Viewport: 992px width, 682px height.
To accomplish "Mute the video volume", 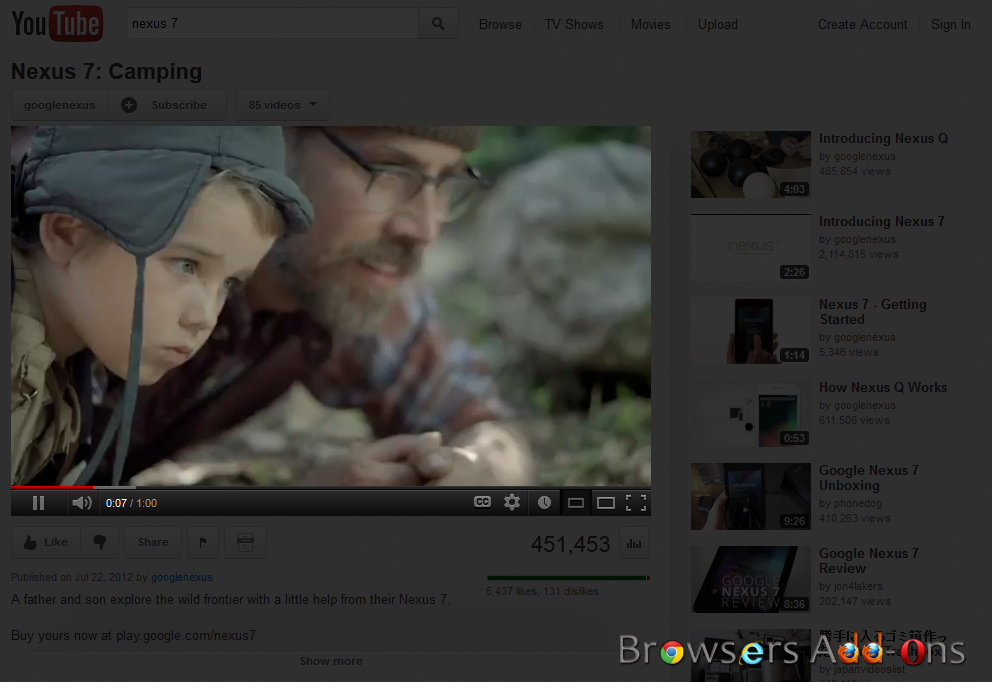I will point(82,503).
